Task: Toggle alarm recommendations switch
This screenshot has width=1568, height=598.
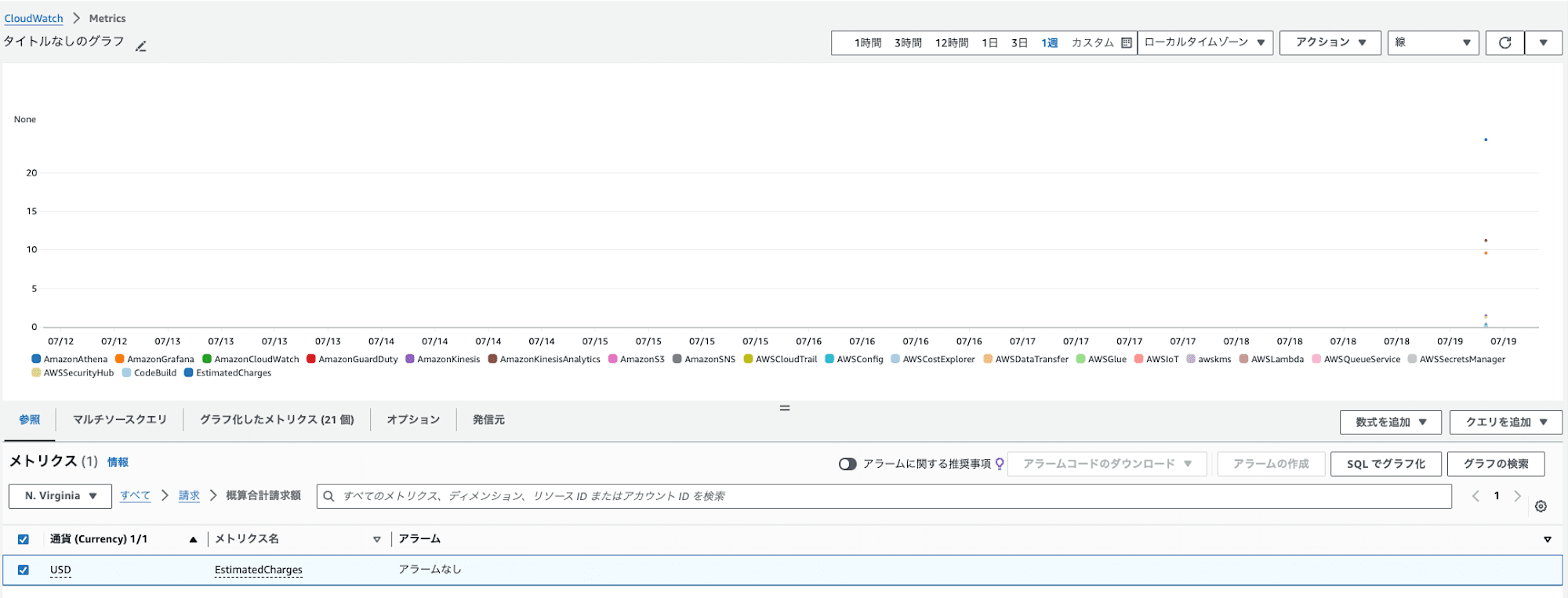Action: tap(848, 464)
